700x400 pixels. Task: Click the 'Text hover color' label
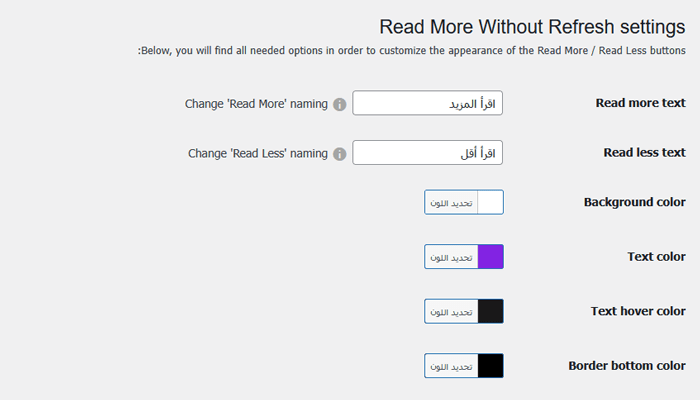(x=638, y=311)
